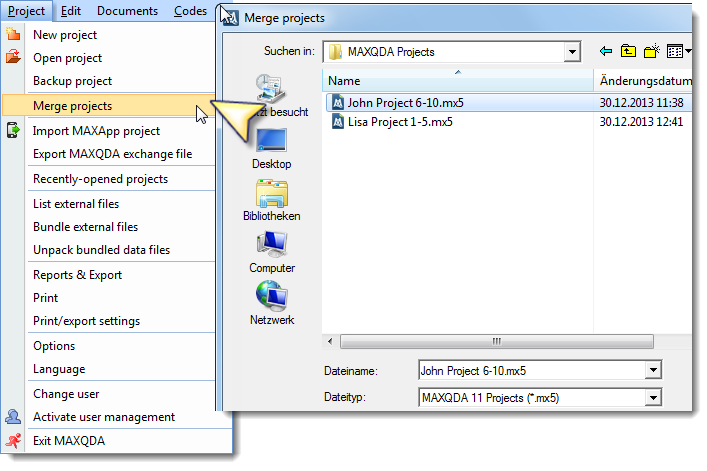Click the MAXQDA Projects folder icon in Suchen in
707x471 pixels.
[x=335, y=52]
